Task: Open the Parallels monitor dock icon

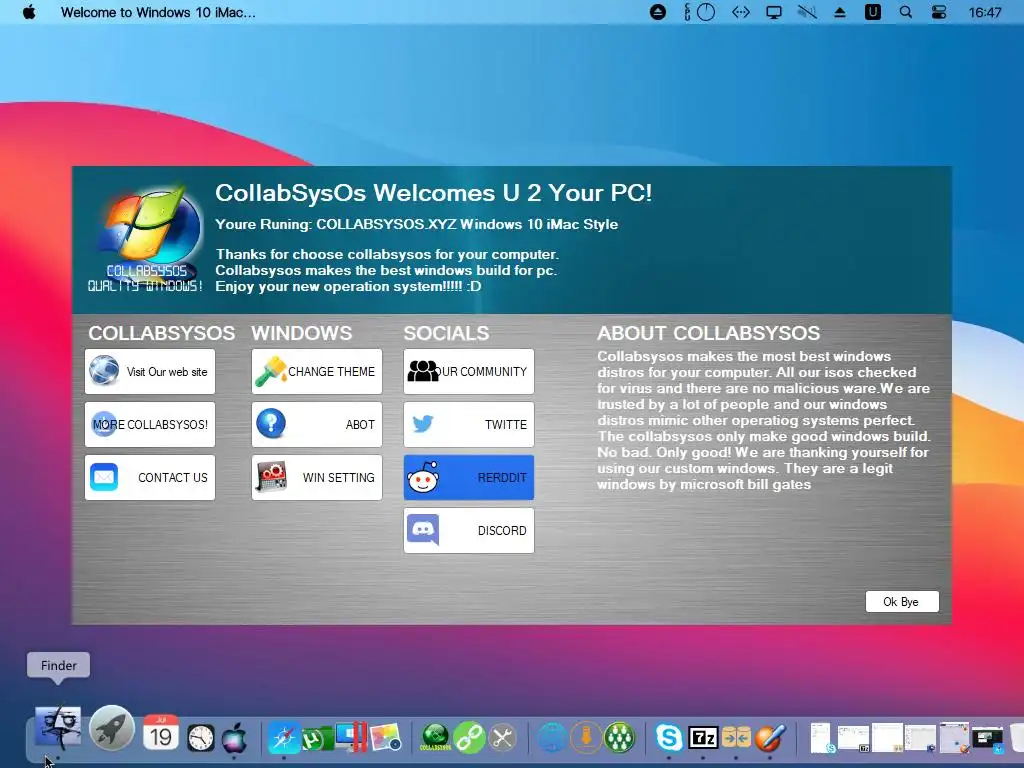Action: [351, 737]
